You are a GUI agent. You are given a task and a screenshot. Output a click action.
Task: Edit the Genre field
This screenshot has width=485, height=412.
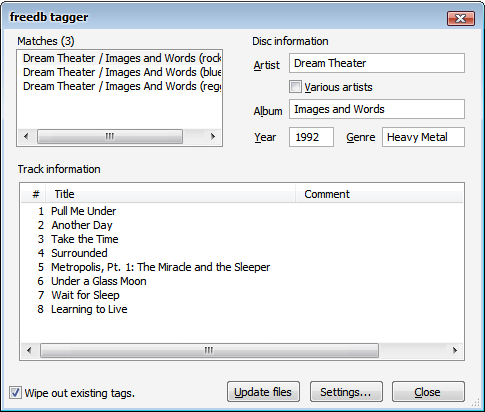pos(423,137)
